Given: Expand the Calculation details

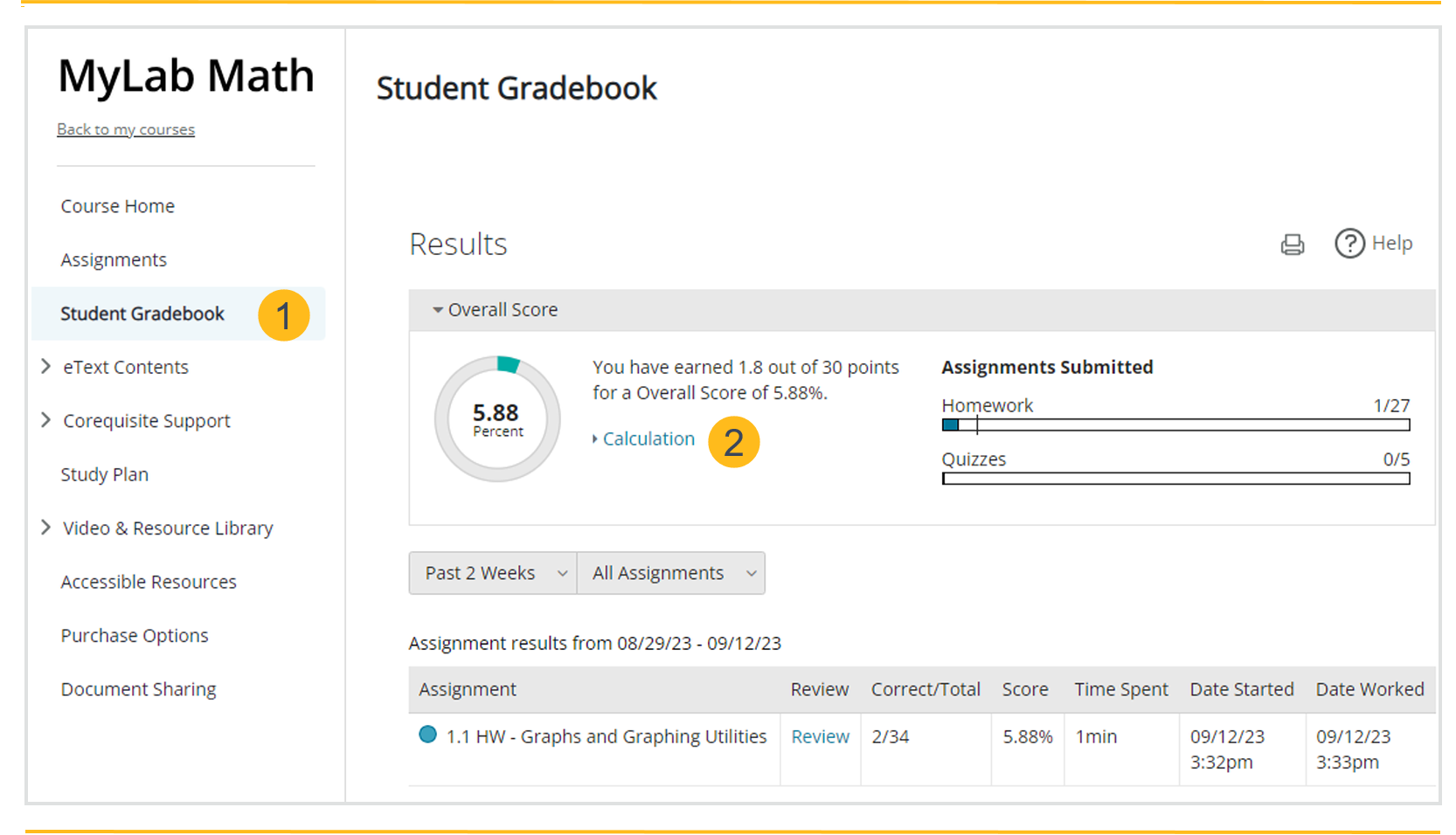Looking at the screenshot, I should point(644,438).
